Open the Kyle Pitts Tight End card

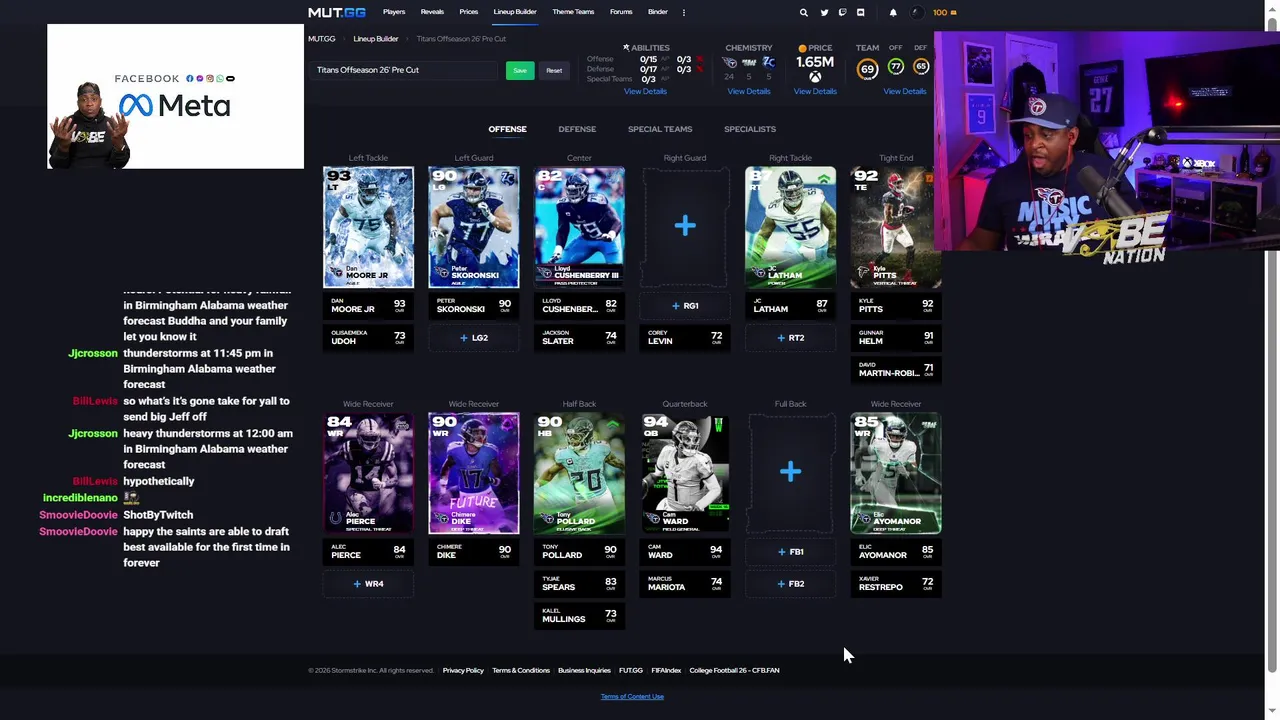point(896,227)
